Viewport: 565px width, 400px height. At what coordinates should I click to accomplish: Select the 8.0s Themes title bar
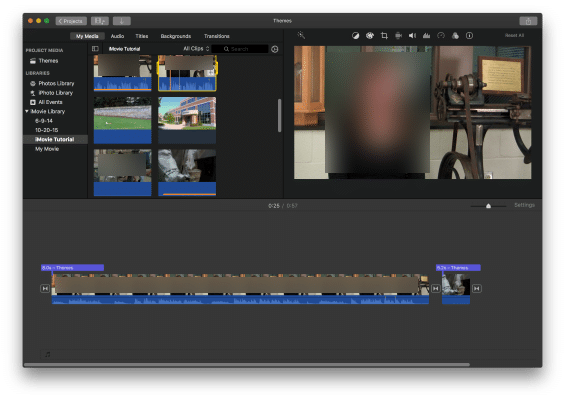pyautogui.click(x=72, y=268)
